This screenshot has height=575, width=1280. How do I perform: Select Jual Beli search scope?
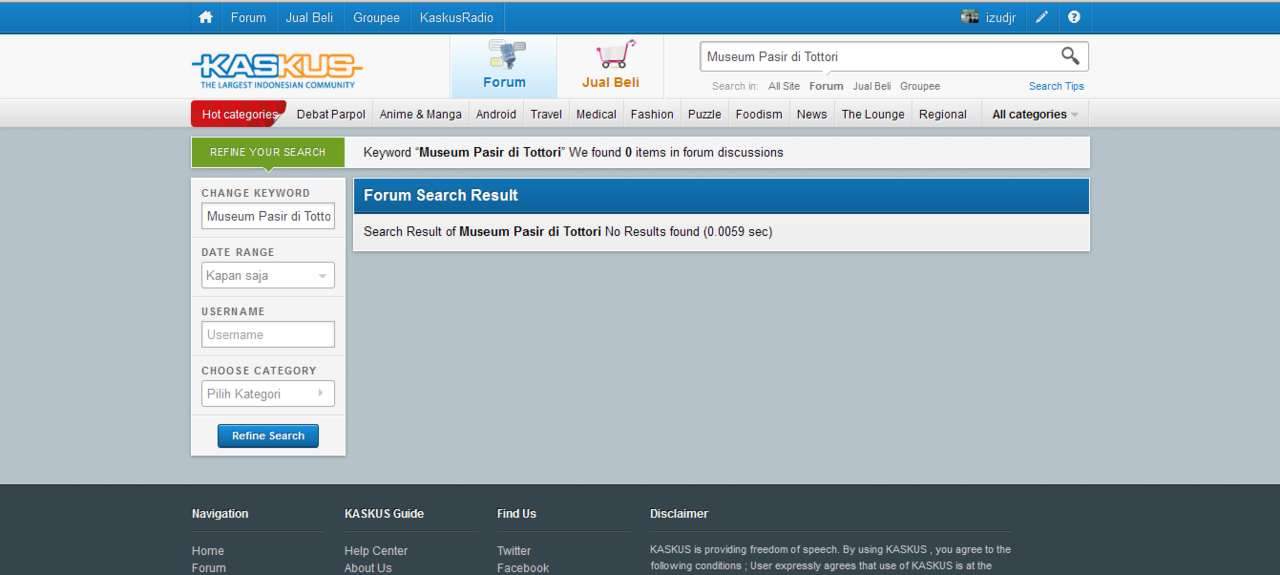[x=872, y=86]
